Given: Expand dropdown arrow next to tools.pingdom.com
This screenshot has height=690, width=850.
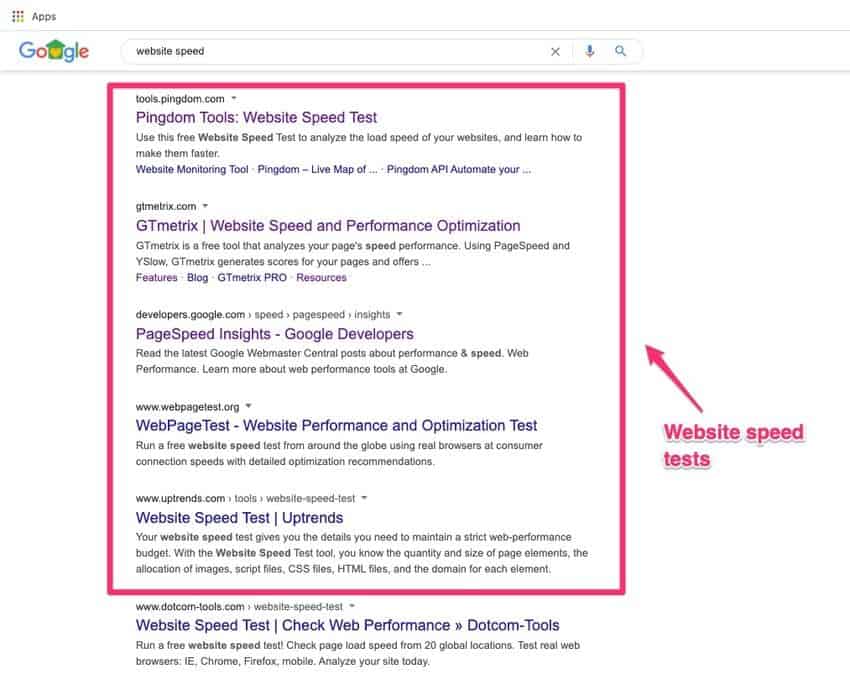Looking at the screenshot, I should (234, 98).
